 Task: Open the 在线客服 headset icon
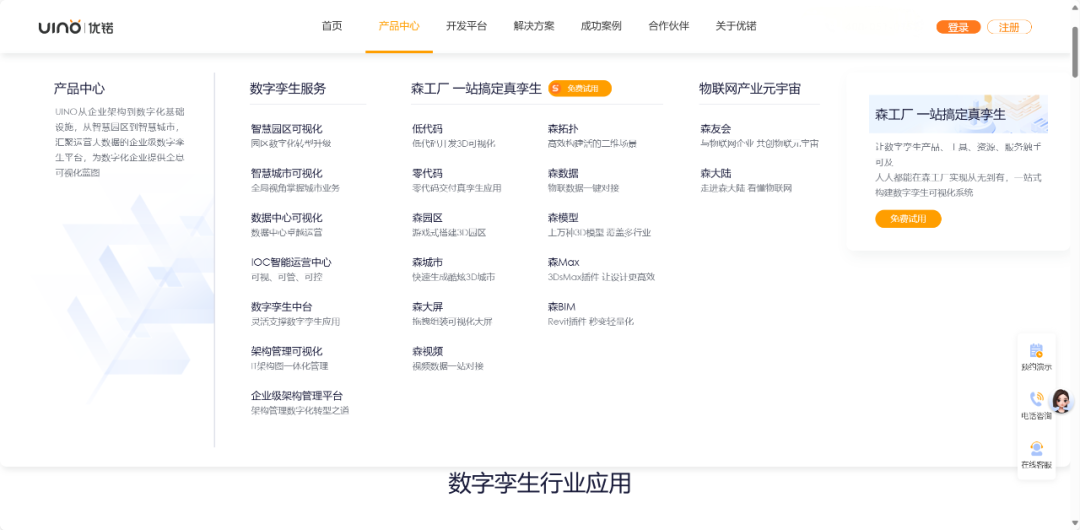coord(1036,448)
